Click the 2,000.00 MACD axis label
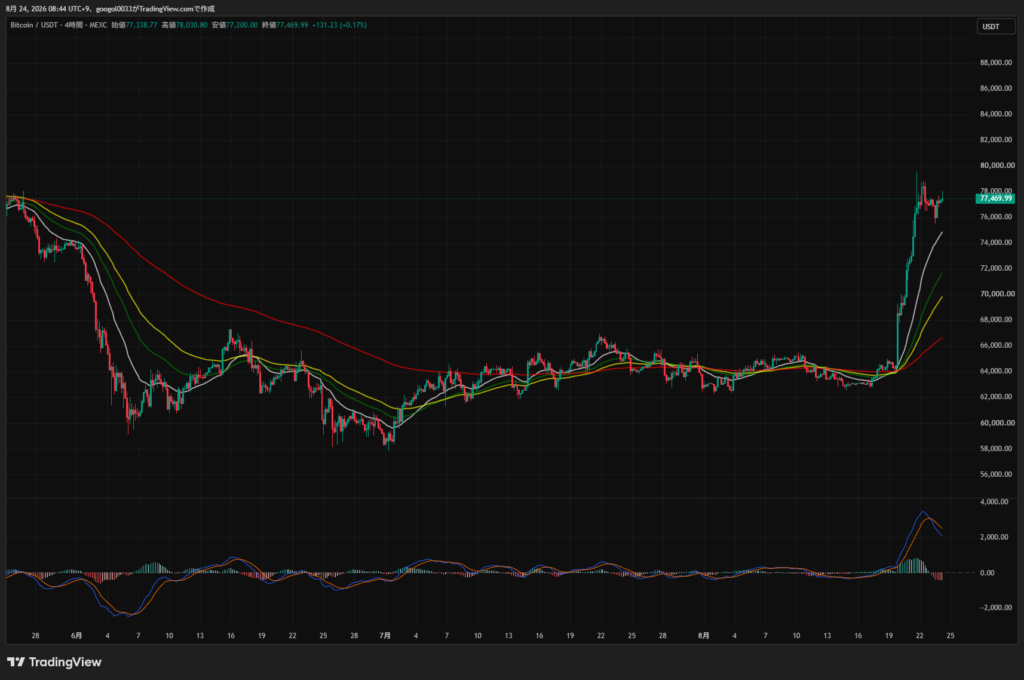The image size is (1024, 680). click(x=995, y=537)
